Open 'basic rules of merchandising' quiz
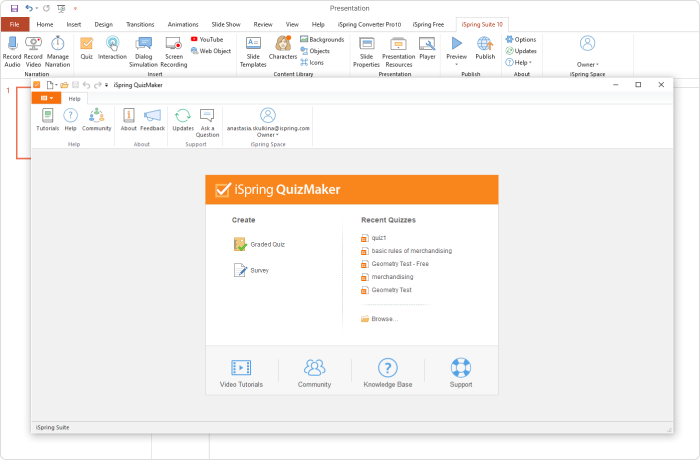 406,251
